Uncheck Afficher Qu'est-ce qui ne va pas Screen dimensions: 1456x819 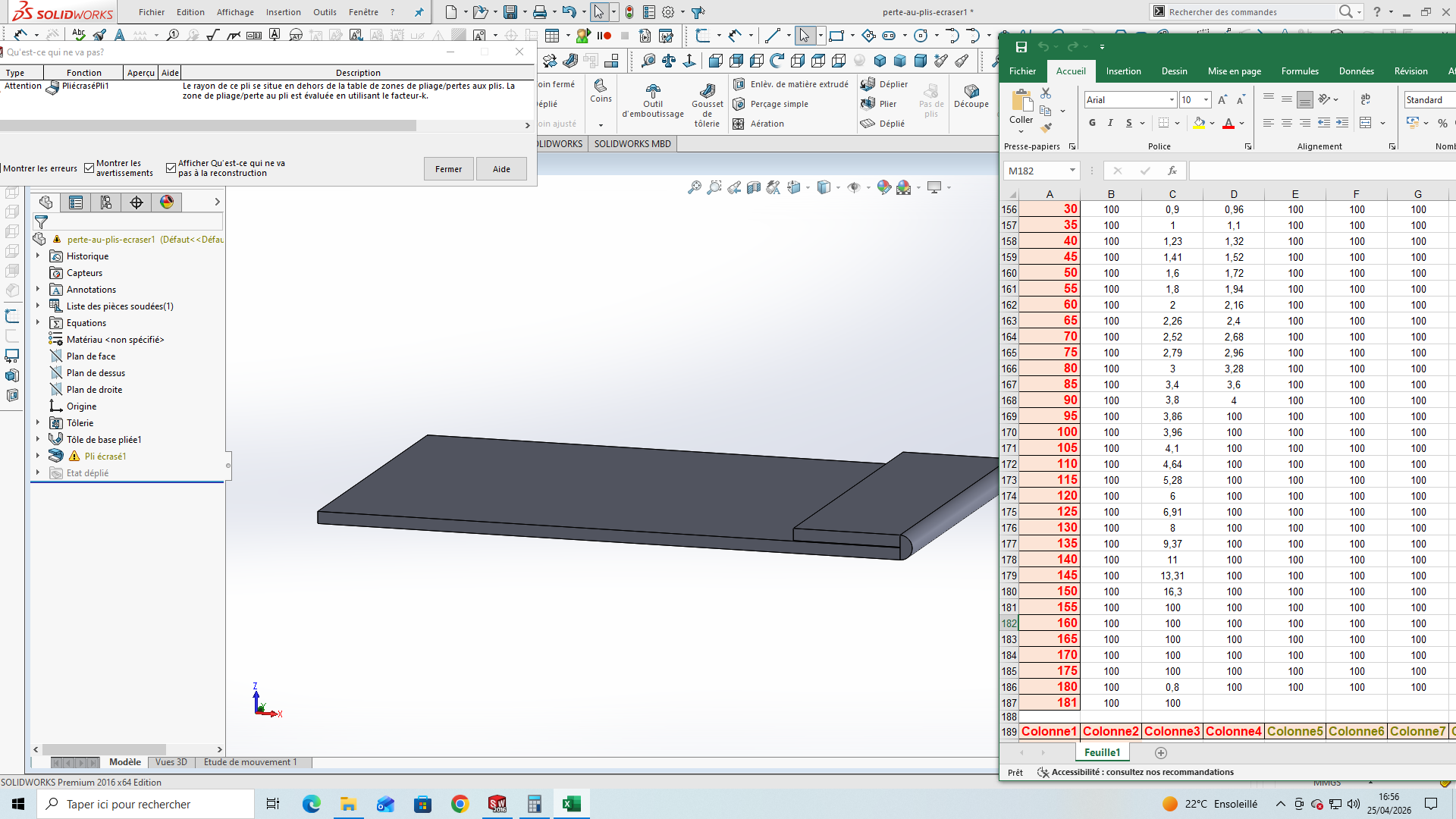tap(171, 168)
